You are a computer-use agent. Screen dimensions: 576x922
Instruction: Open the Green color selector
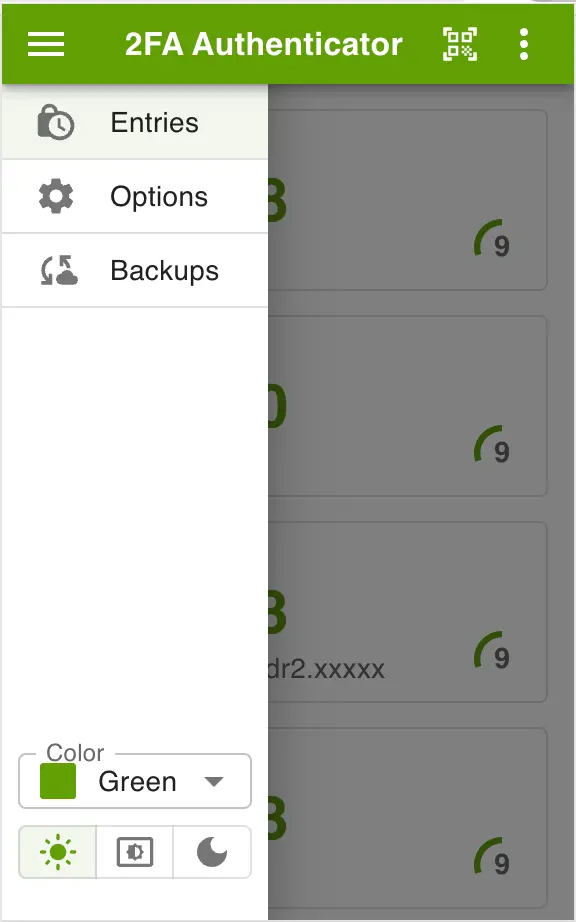point(135,781)
